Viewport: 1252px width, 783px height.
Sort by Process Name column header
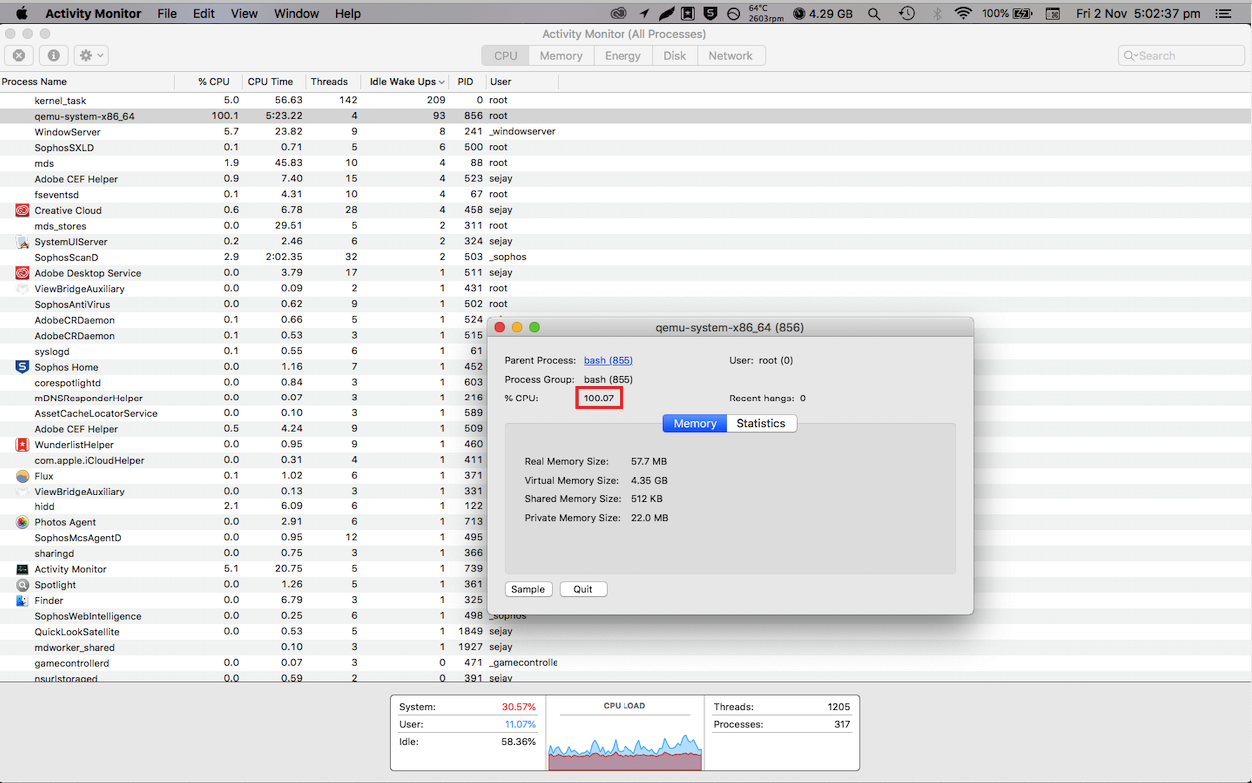pyautogui.click(x=87, y=82)
